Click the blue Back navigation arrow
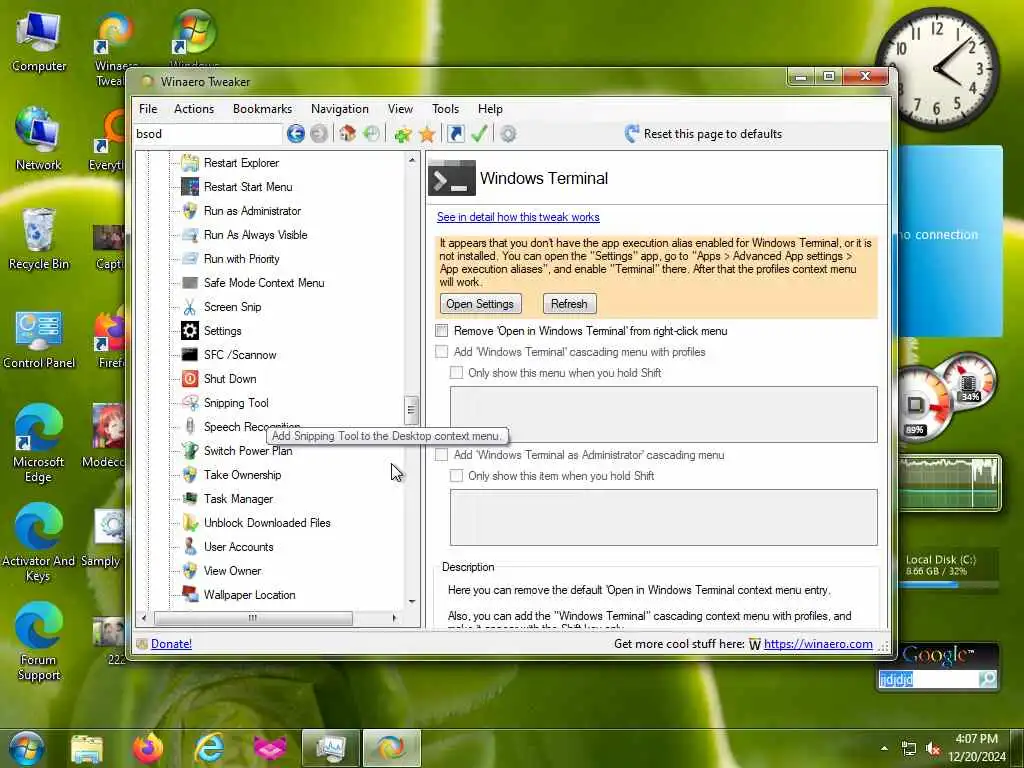This screenshot has width=1024, height=768. pyautogui.click(x=295, y=134)
